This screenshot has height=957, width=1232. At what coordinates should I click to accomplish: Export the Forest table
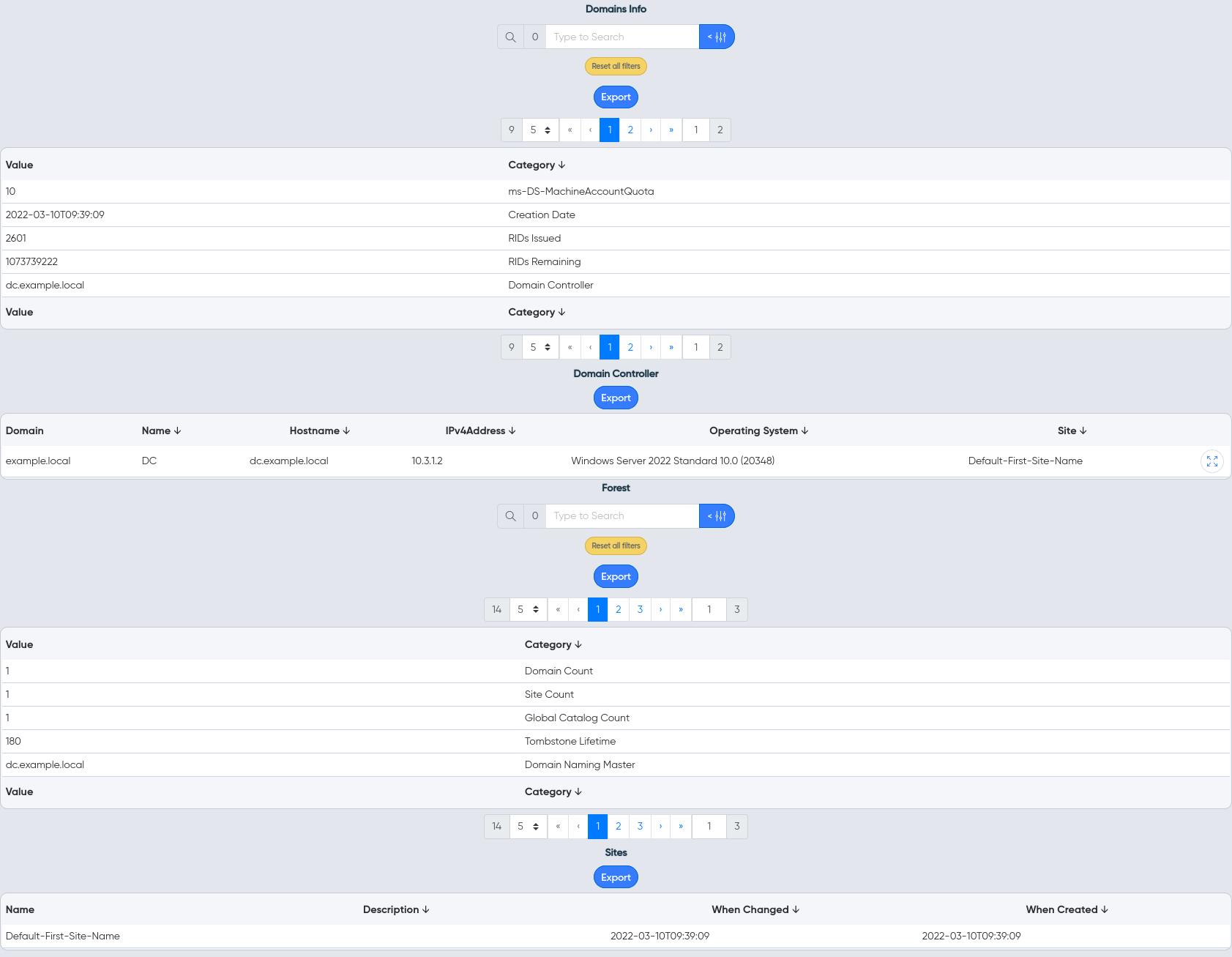tap(616, 577)
